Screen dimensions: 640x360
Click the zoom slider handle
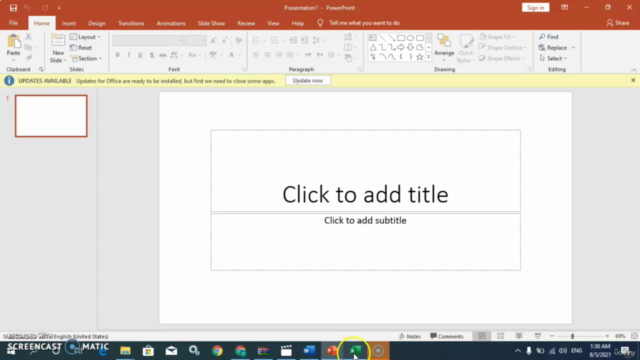(x=572, y=336)
